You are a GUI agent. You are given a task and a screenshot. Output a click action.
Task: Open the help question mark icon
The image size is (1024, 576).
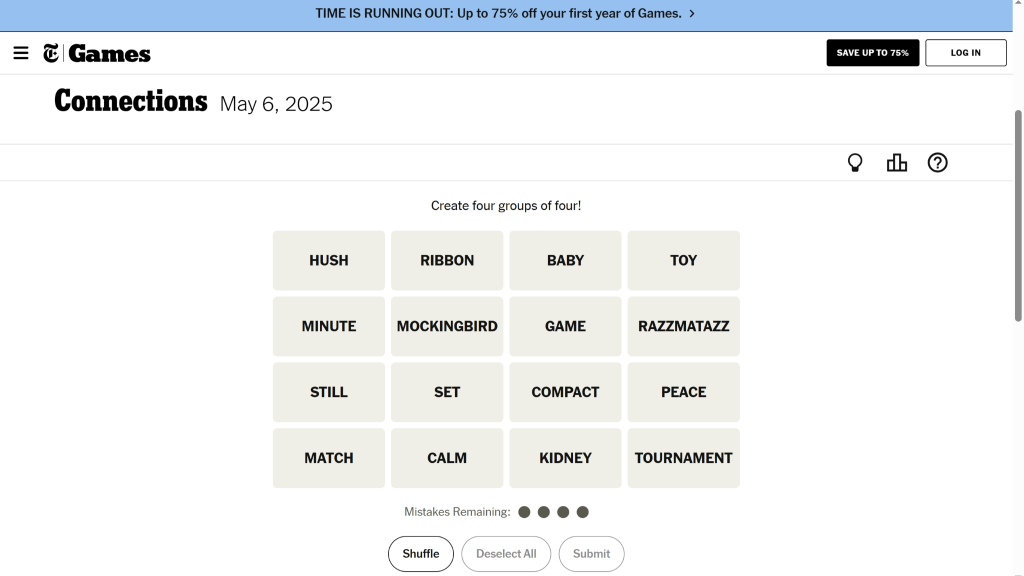pyautogui.click(x=937, y=163)
